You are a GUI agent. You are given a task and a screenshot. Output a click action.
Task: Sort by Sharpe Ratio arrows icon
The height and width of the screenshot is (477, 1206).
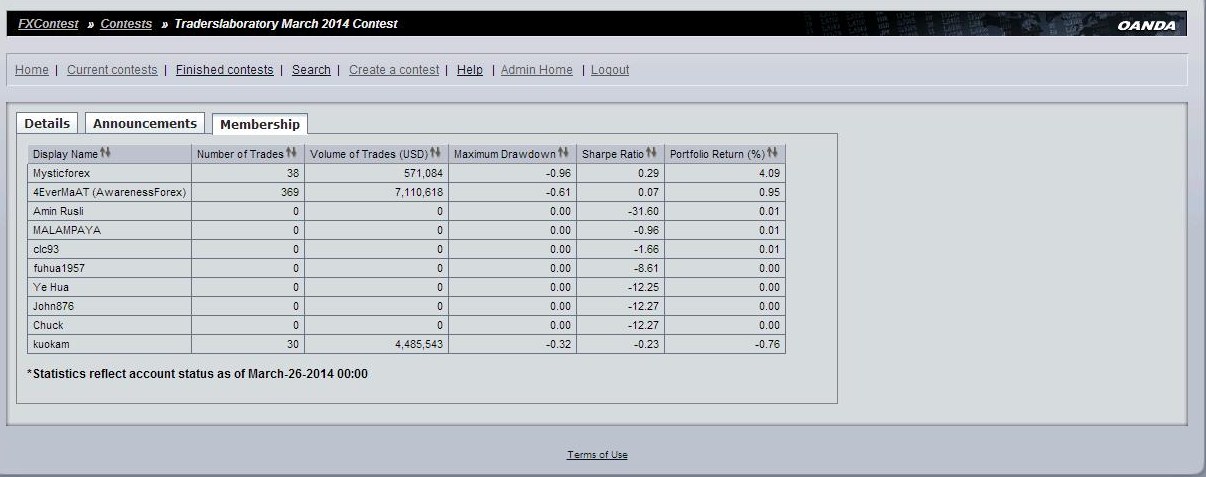pos(652,153)
